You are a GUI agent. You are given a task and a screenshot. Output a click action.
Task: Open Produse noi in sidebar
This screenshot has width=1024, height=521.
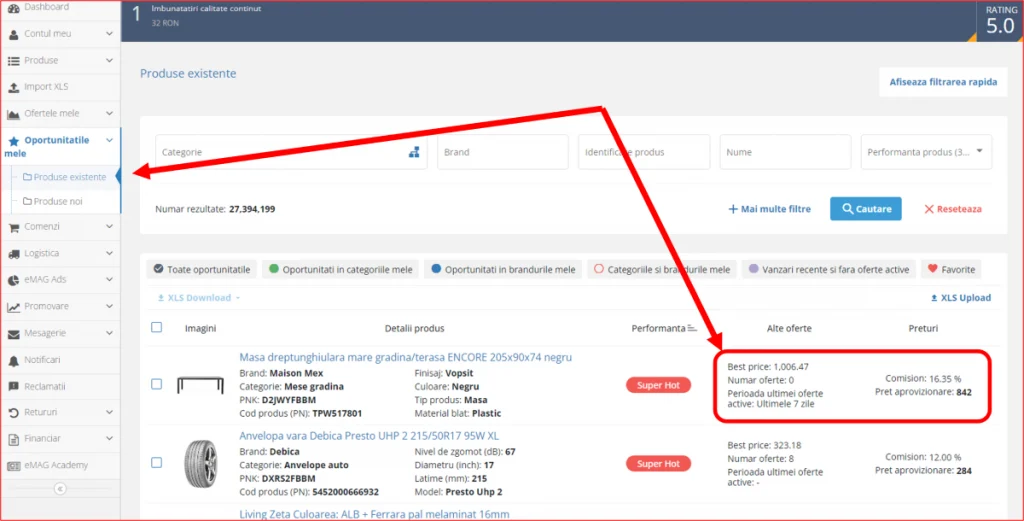pos(58,201)
